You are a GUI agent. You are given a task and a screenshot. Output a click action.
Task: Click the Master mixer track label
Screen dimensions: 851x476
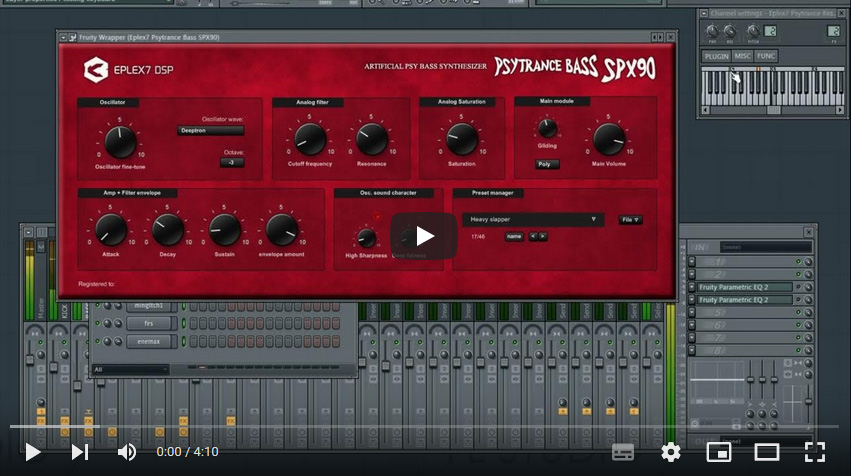(41, 309)
